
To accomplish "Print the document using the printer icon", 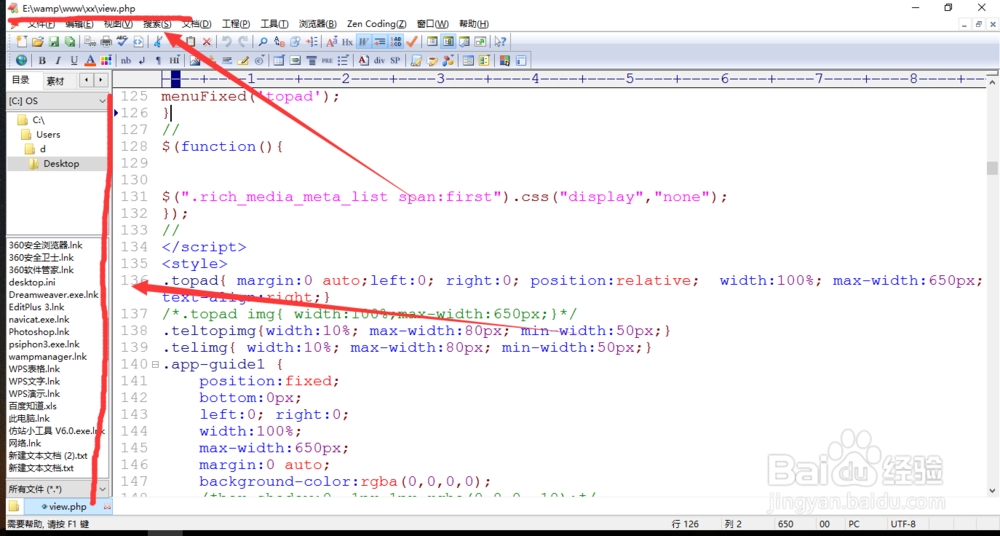I will coord(106,41).
